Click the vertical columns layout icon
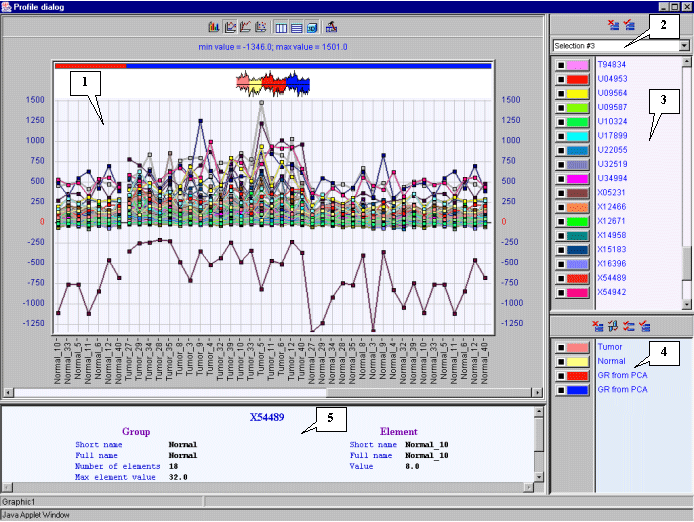The image size is (694, 522). (281, 26)
